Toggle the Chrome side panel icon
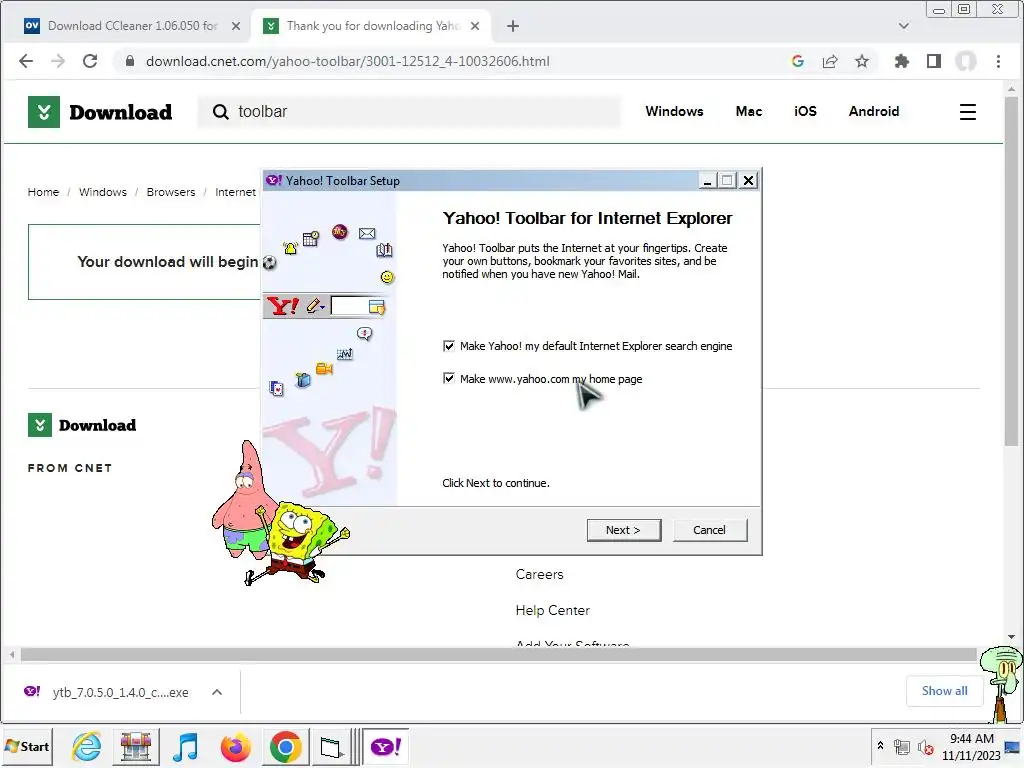Viewport: 1024px width, 768px height. click(x=934, y=61)
